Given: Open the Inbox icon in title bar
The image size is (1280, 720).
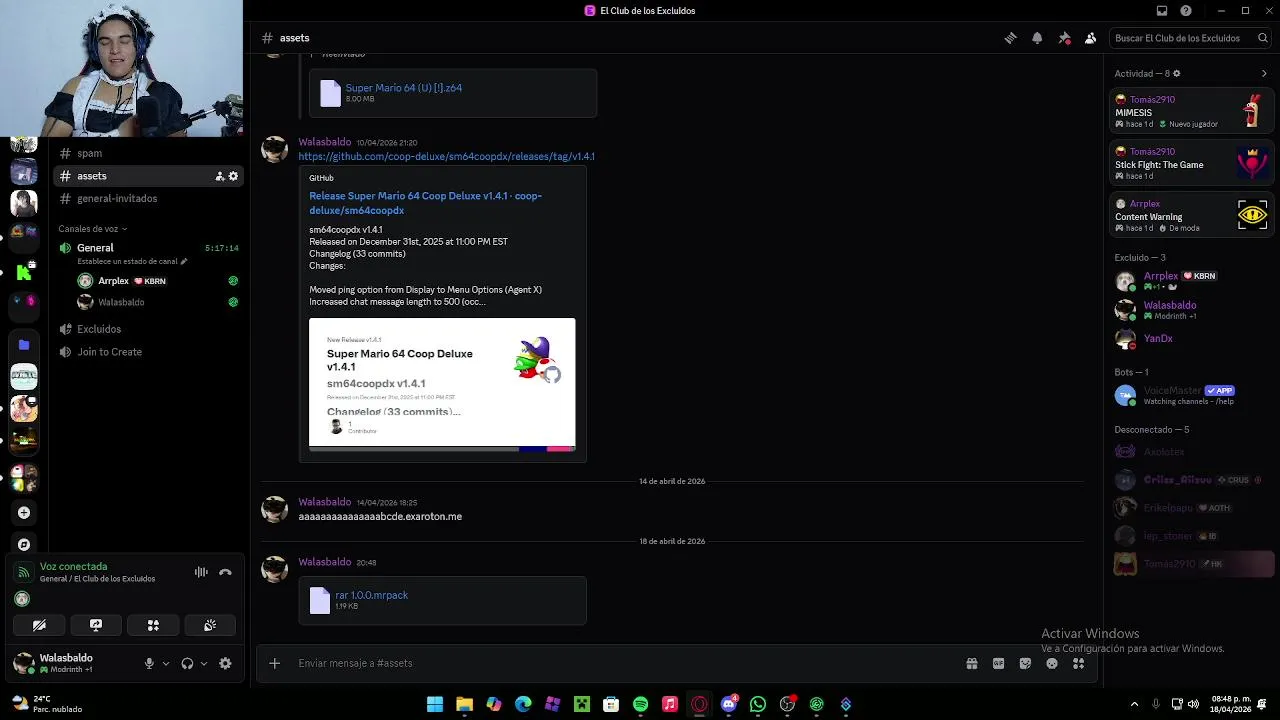Looking at the screenshot, I should click(1162, 11).
